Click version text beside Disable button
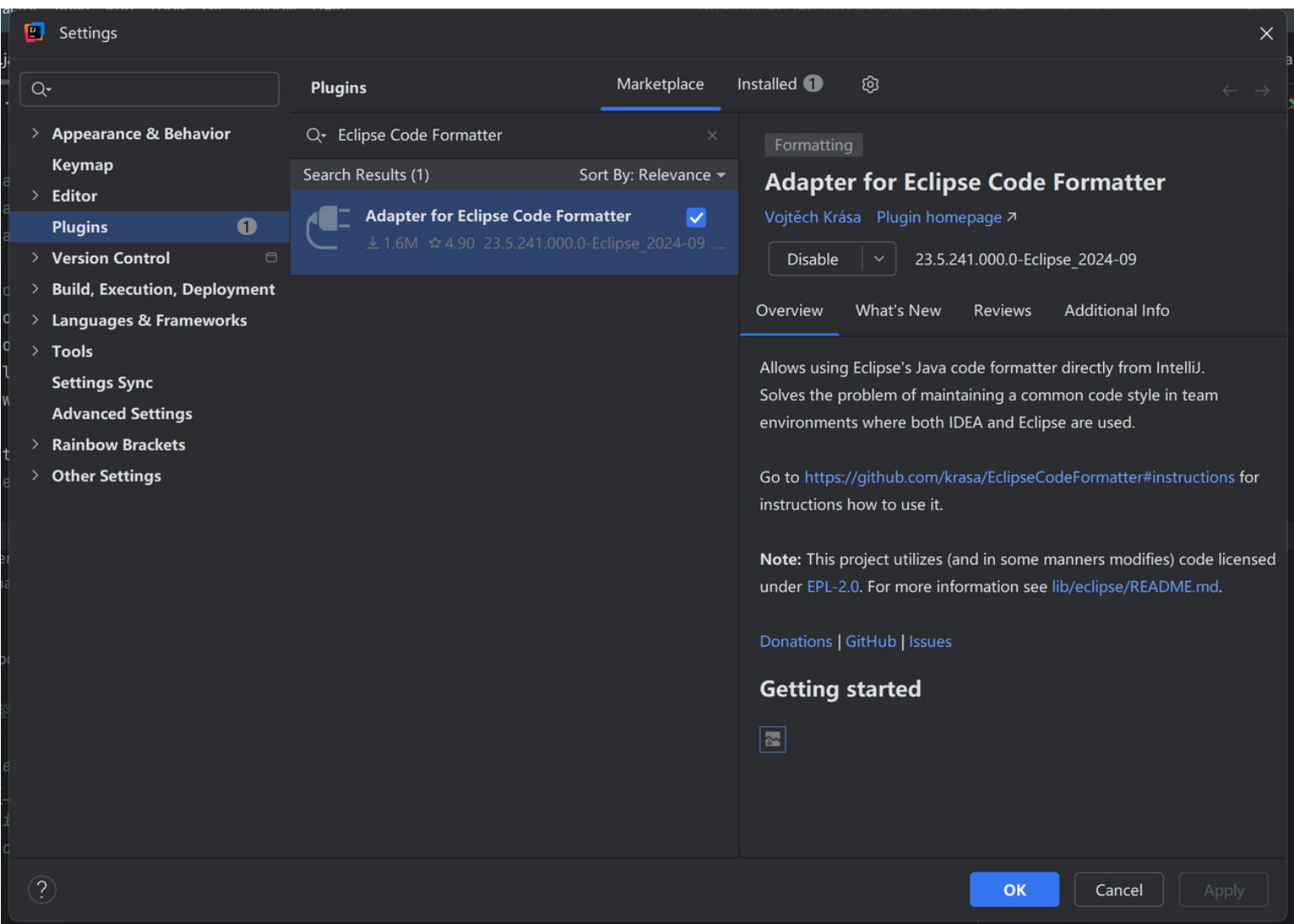 pyautogui.click(x=1026, y=259)
